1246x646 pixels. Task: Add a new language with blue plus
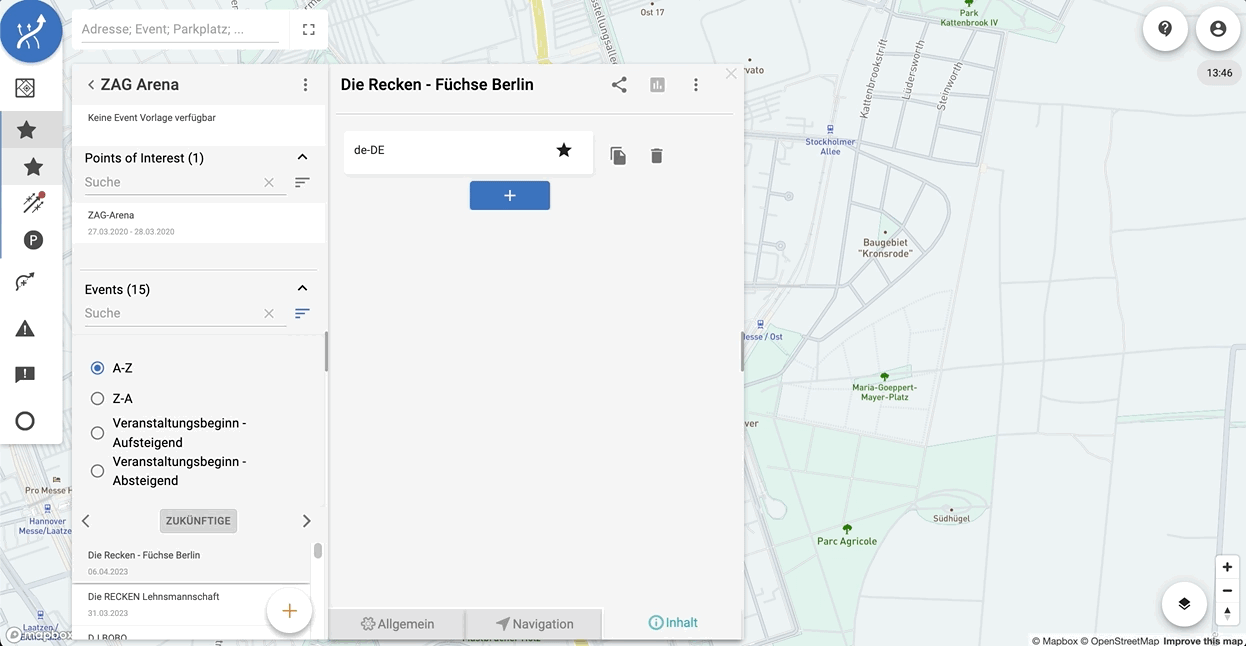pos(510,196)
